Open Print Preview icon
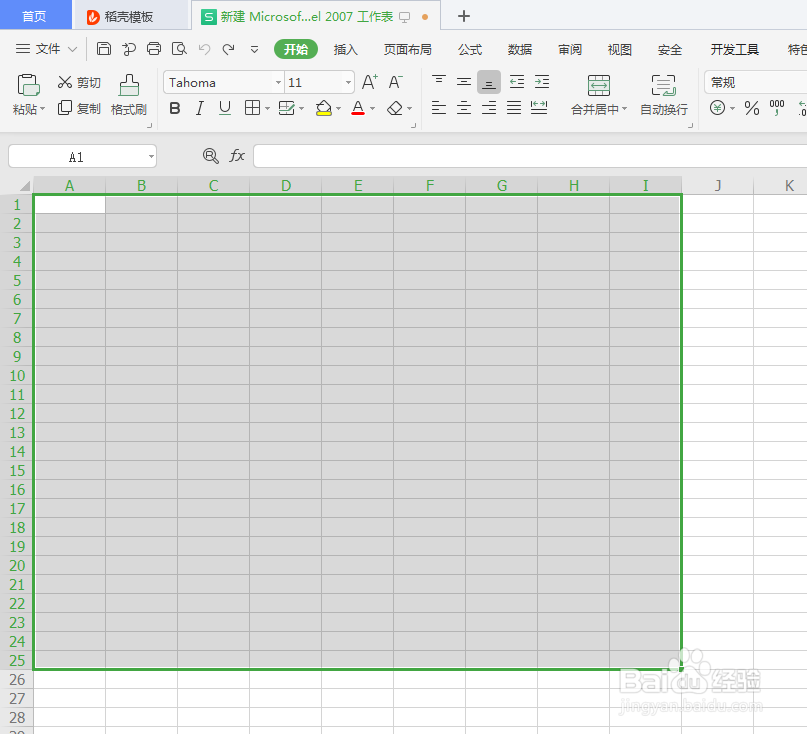The image size is (807, 734). pyautogui.click(x=179, y=49)
